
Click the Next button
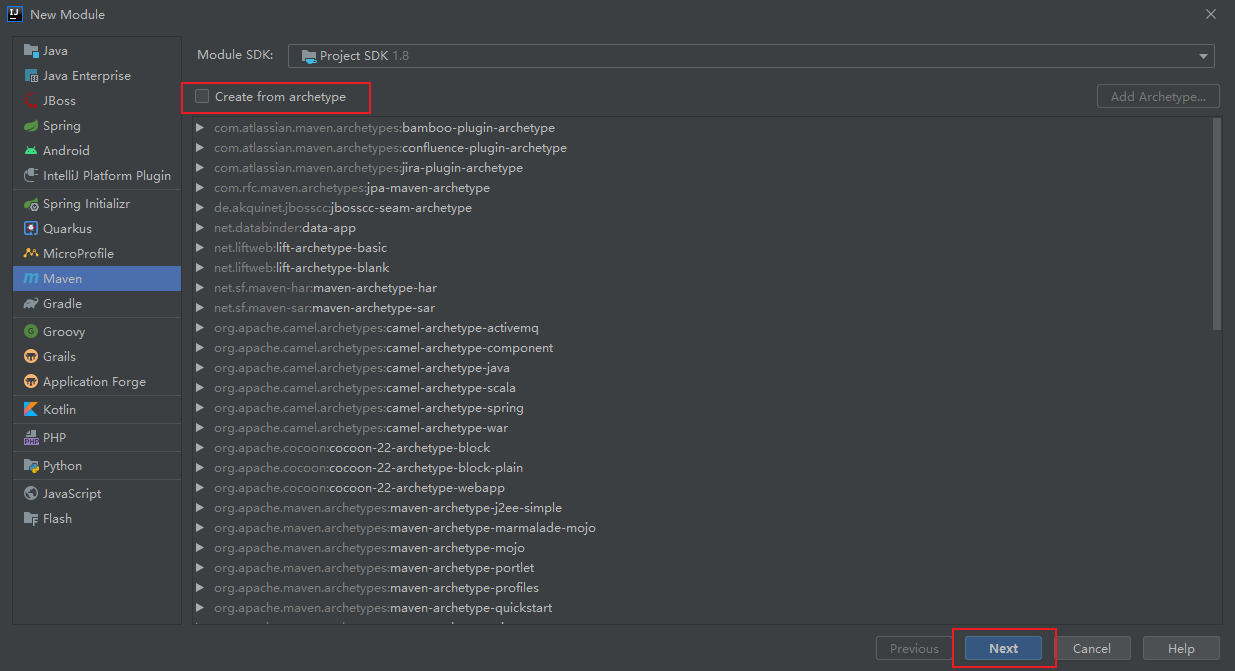click(1003, 648)
